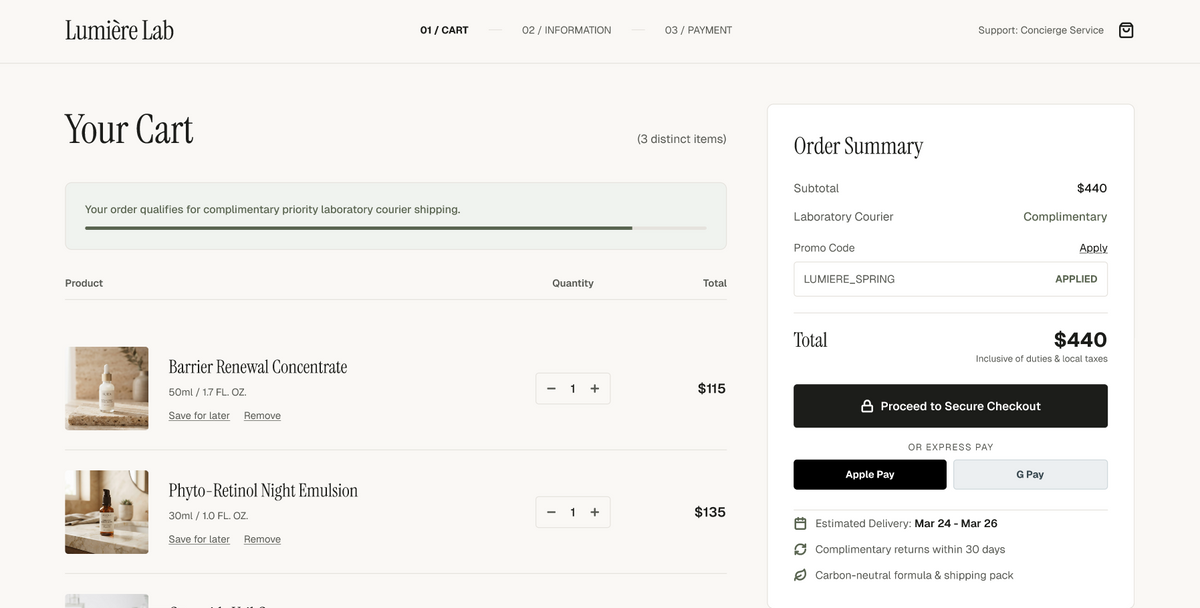Click the promo code input field

click(x=950, y=279)
